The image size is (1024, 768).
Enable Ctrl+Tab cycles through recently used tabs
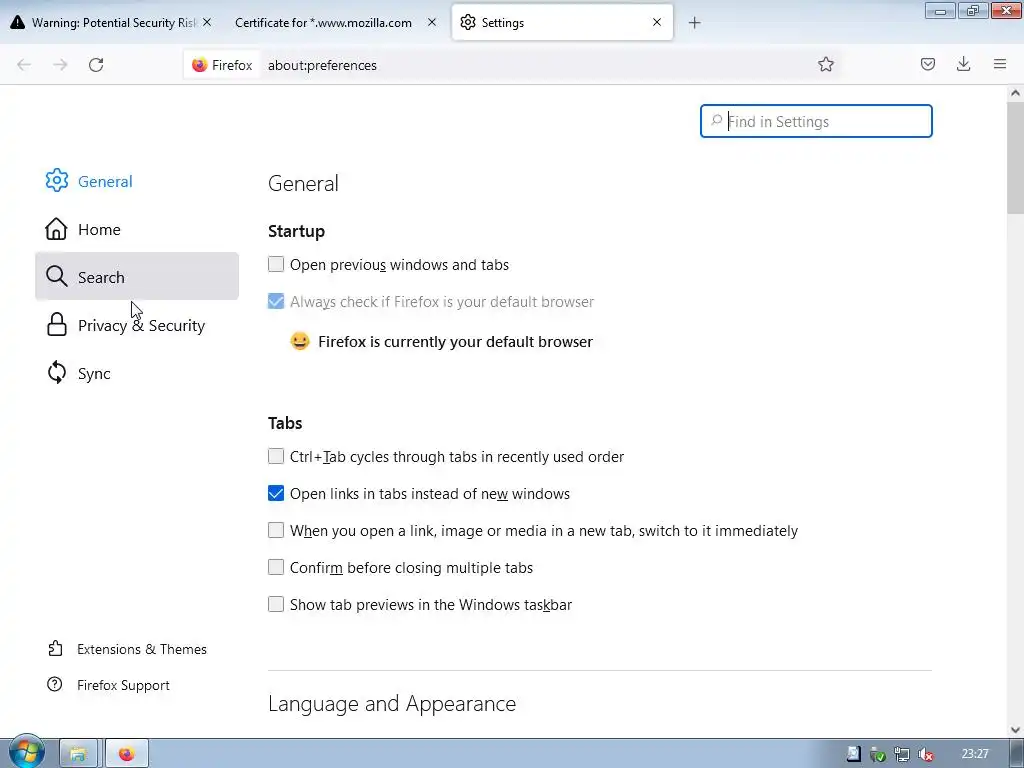click(x=276, y=456)
